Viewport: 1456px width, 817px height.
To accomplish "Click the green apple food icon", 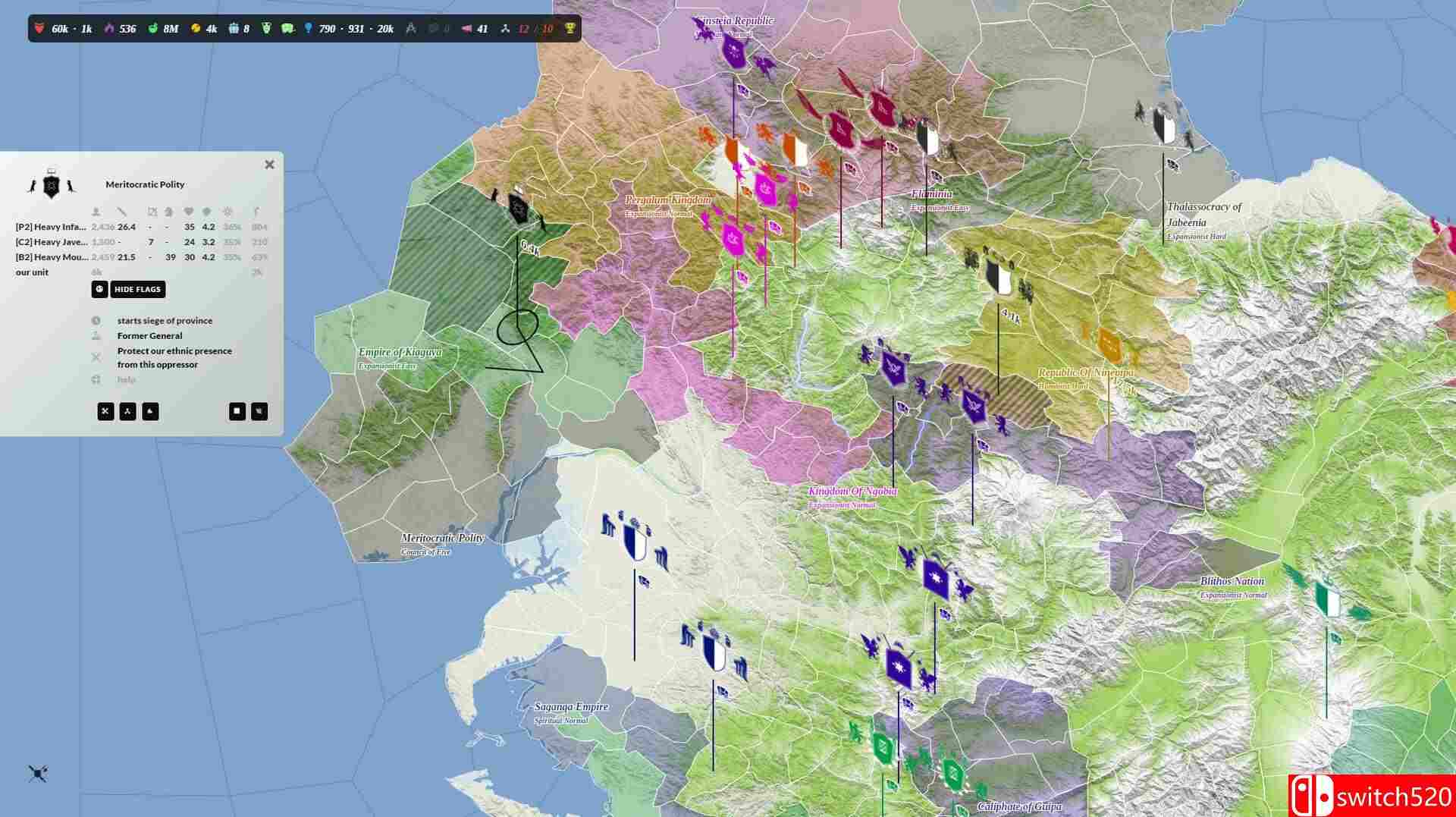I will pos(152,29).
